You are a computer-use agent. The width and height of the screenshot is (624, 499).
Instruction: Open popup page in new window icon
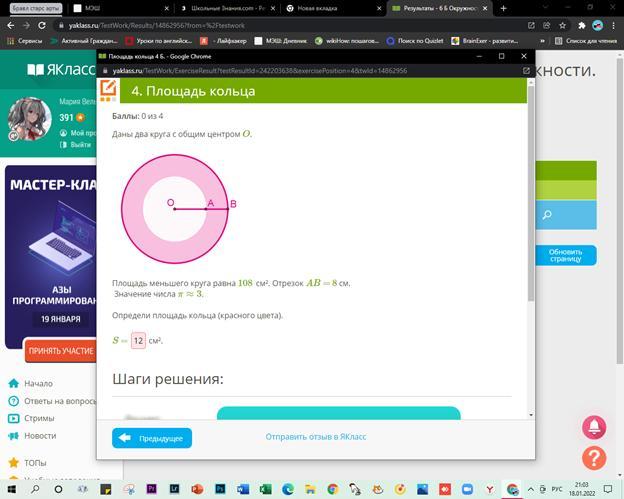tap(526, 70)
